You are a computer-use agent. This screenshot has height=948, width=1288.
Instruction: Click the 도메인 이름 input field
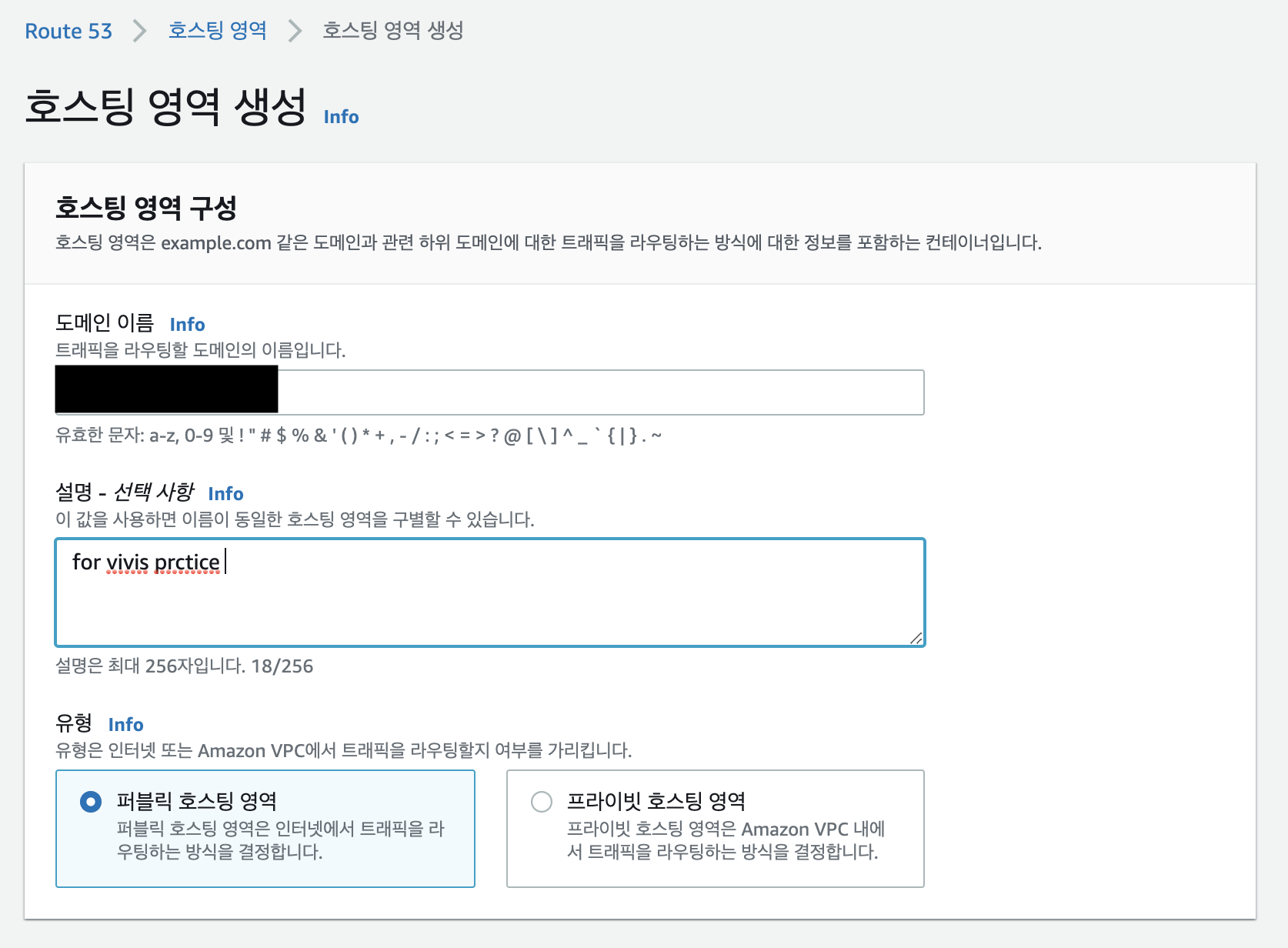click(489, 392)
